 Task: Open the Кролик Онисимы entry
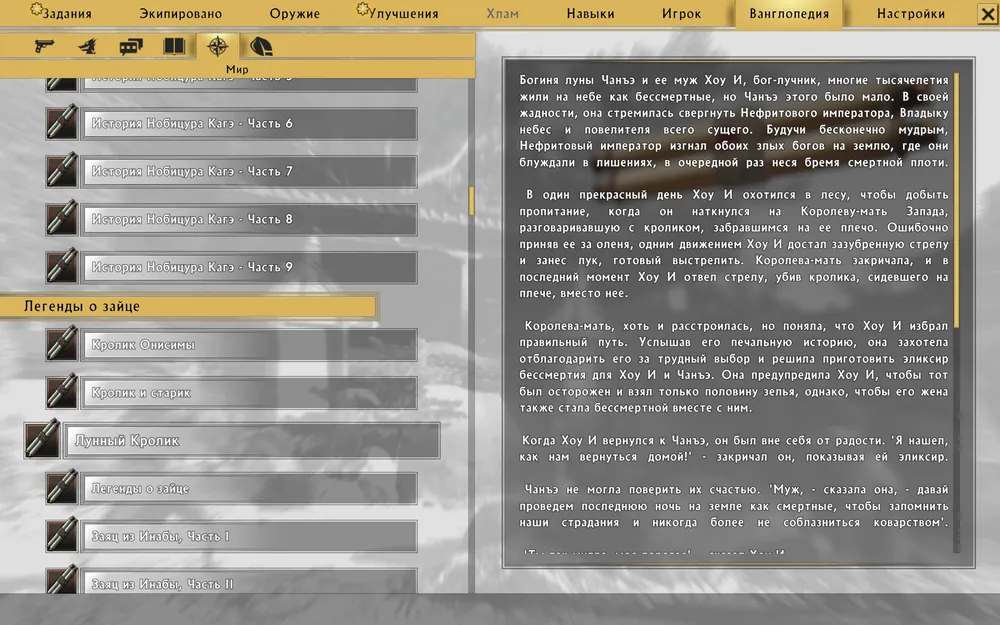point(249,344)
